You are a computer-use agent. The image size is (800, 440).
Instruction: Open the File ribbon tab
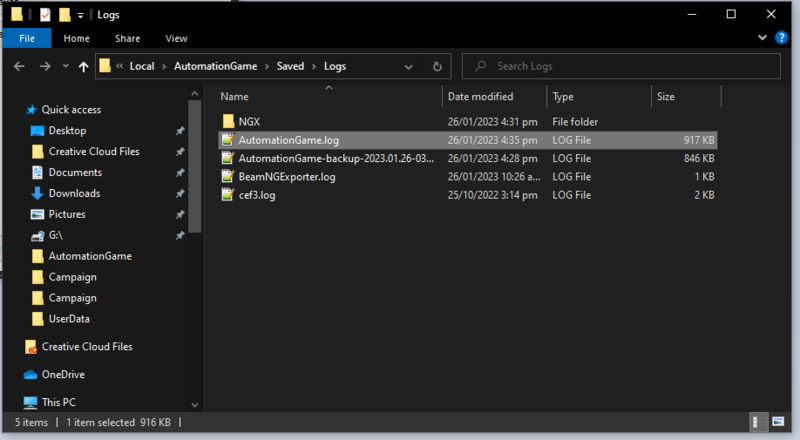(27, 38)
